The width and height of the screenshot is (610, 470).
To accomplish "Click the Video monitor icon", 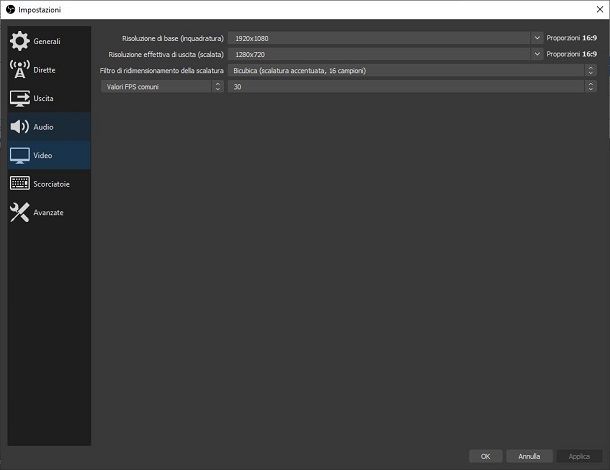I will coord(19,155).
